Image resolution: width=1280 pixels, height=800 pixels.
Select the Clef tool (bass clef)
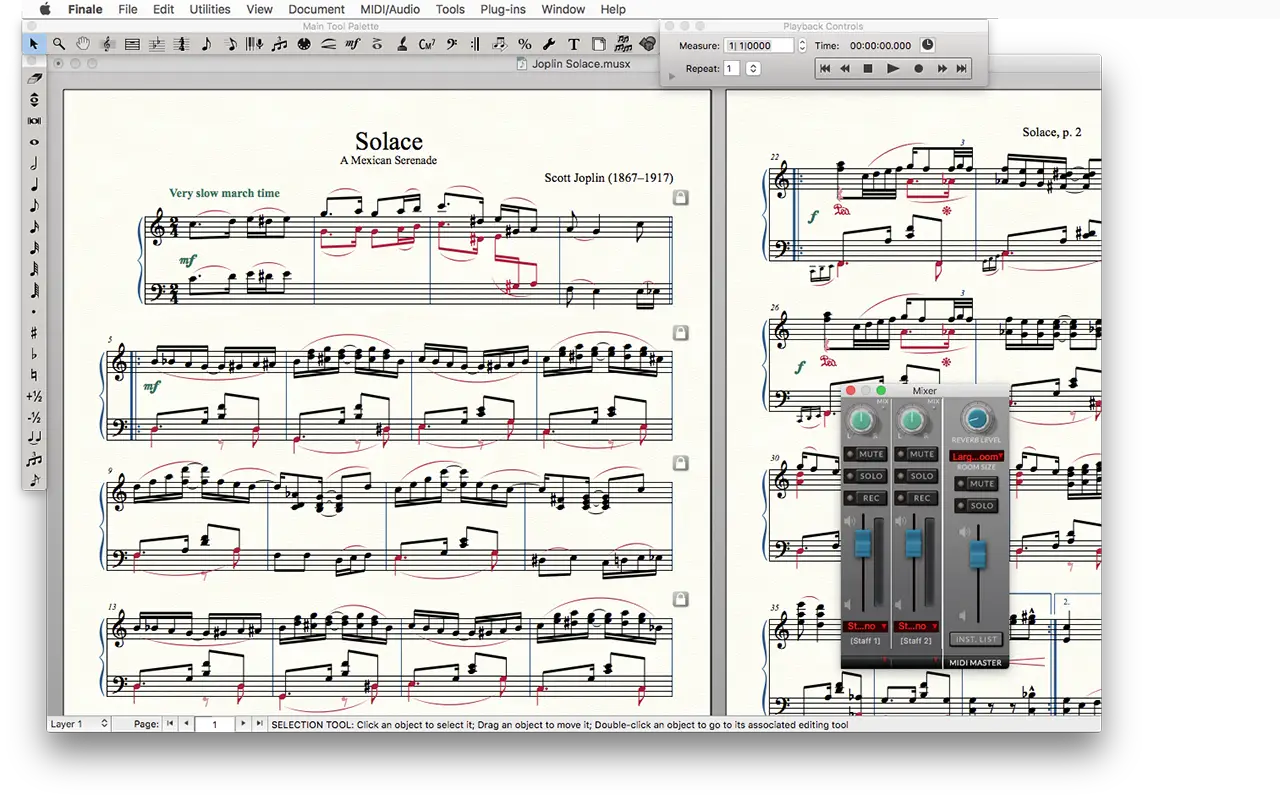[x=451, y=44]
